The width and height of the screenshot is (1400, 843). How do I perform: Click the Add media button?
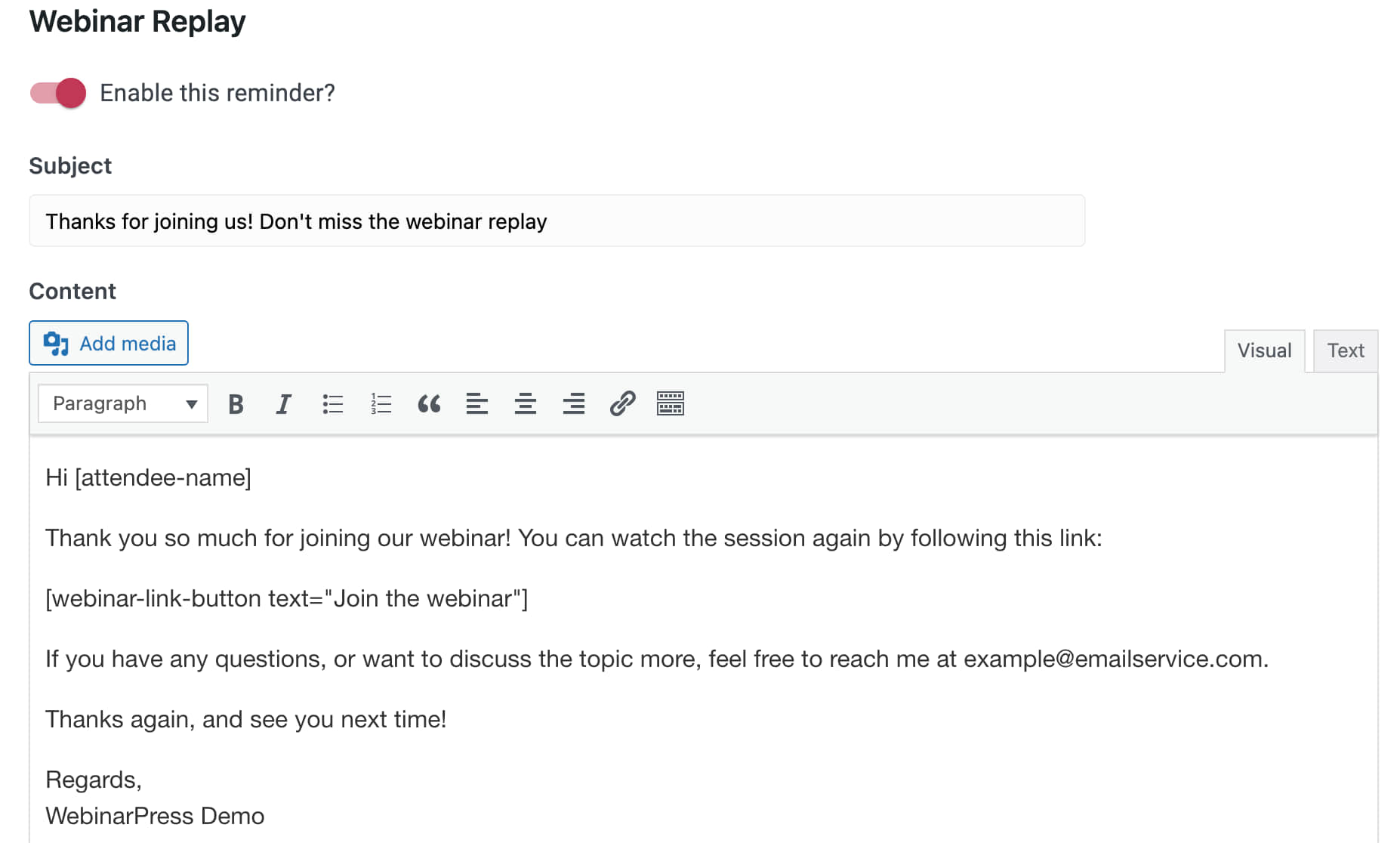coord(109,343)
